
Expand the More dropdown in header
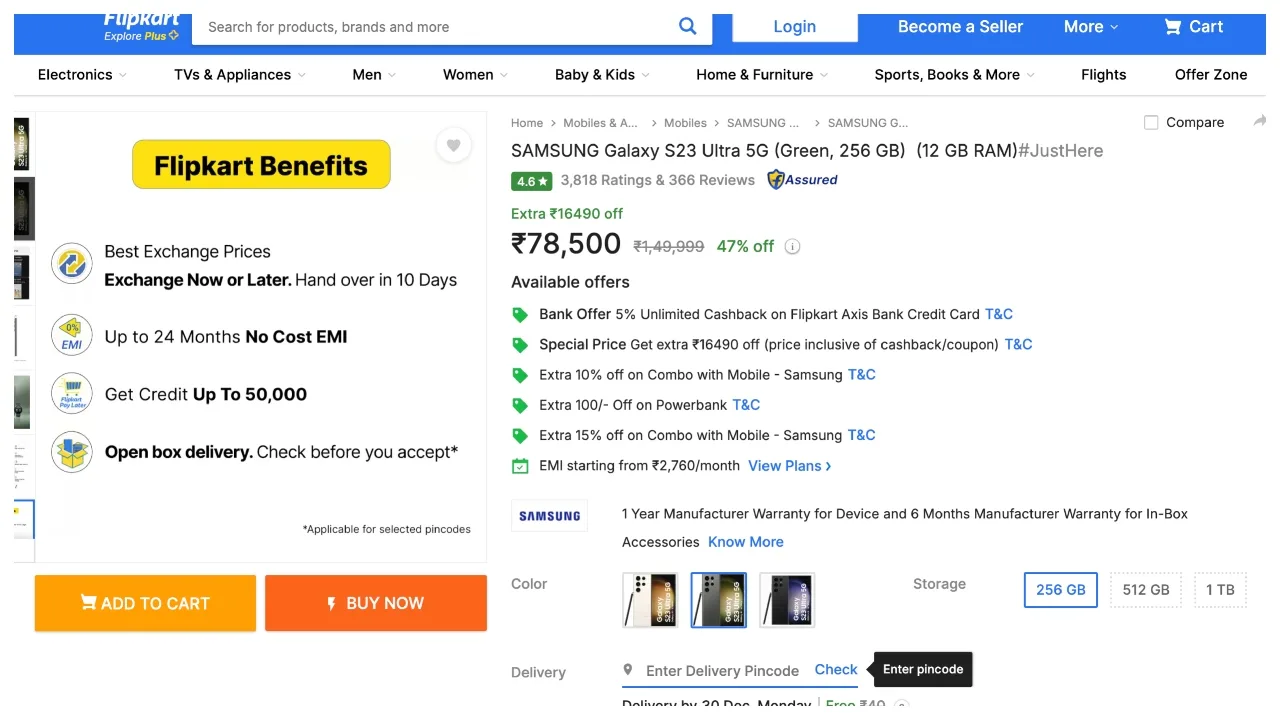point(1091,27)
